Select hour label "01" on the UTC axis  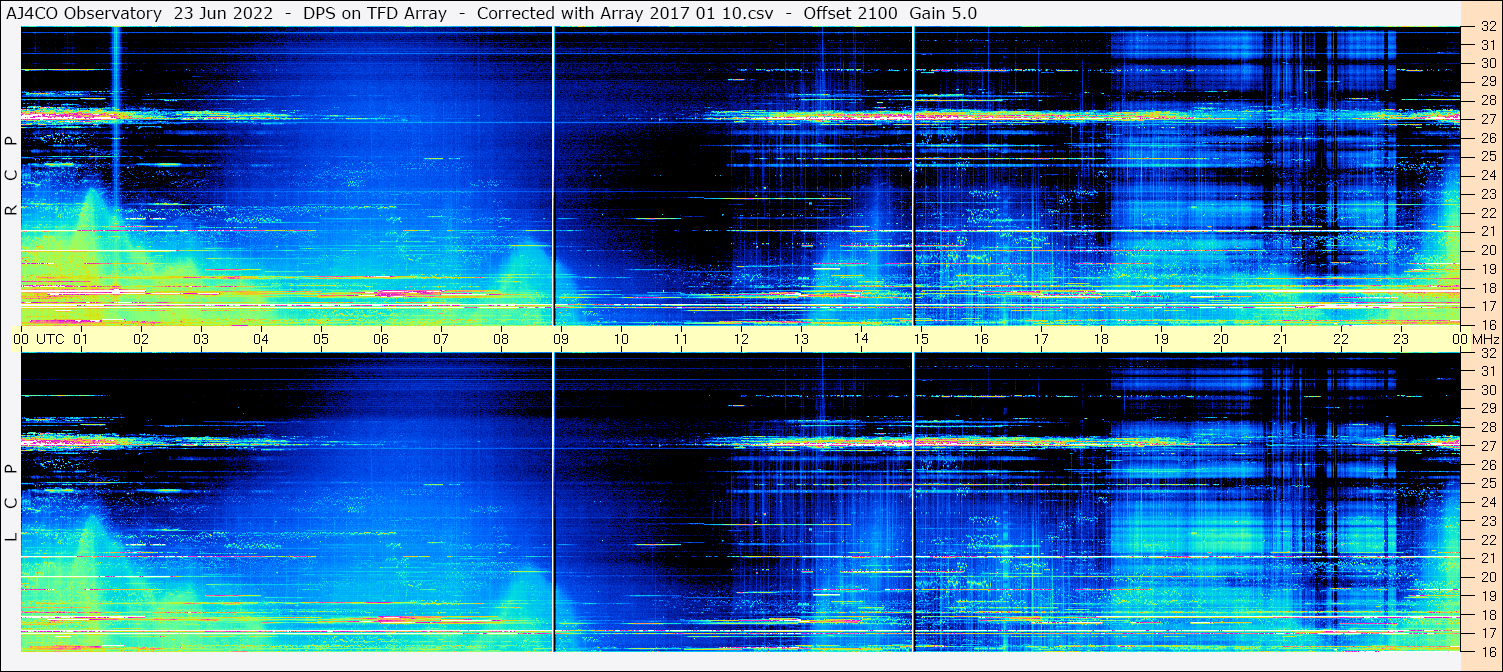coord(81,339)
